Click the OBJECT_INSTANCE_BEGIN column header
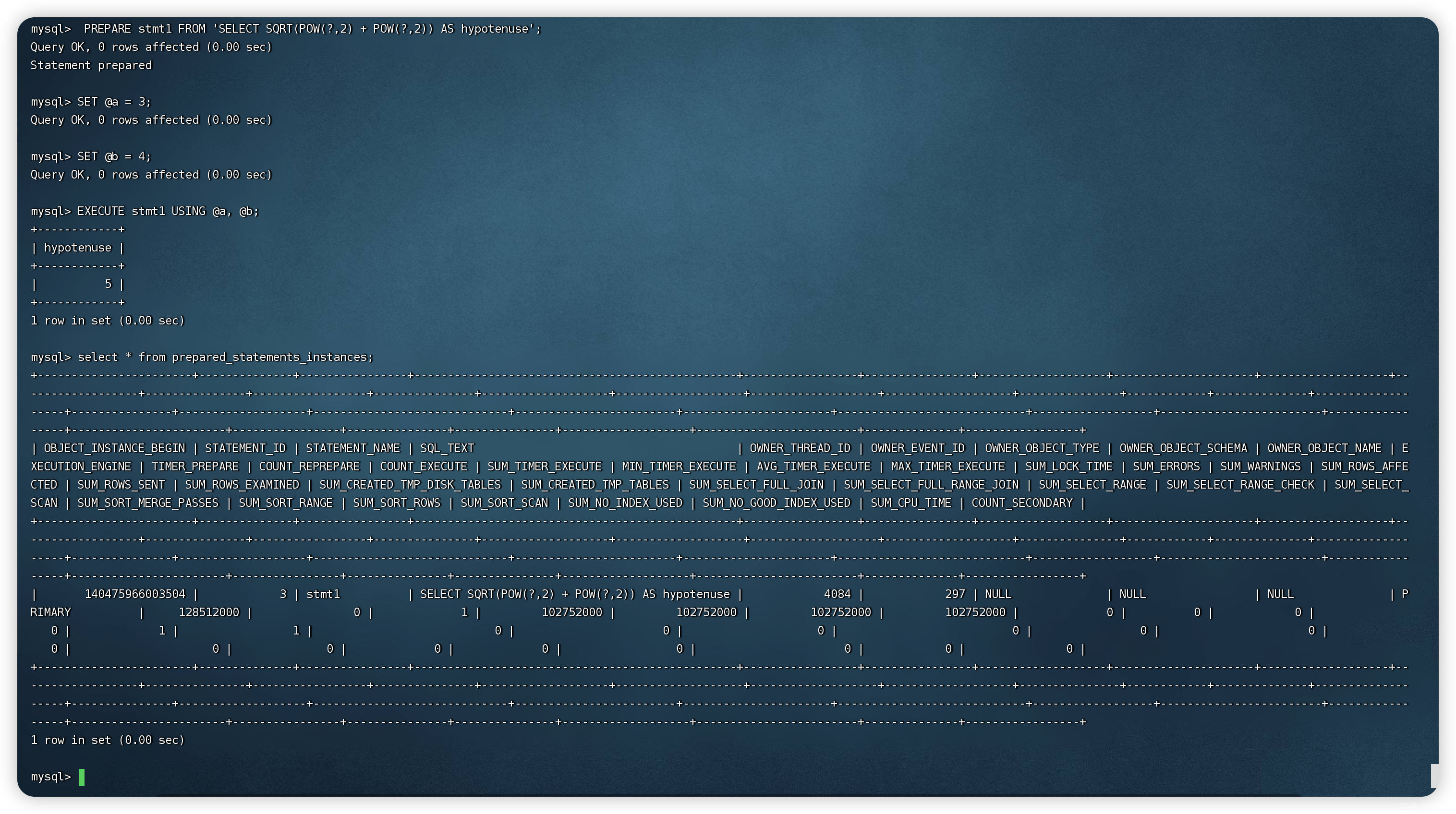 point(114,449)
